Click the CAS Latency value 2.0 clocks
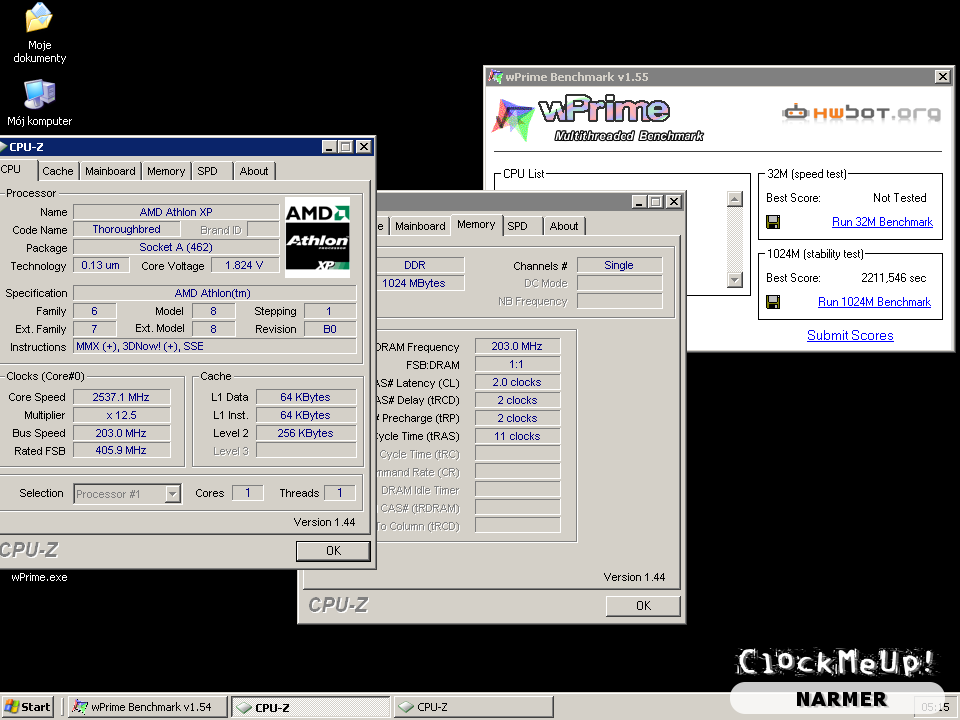 click(x=517, y=382)
